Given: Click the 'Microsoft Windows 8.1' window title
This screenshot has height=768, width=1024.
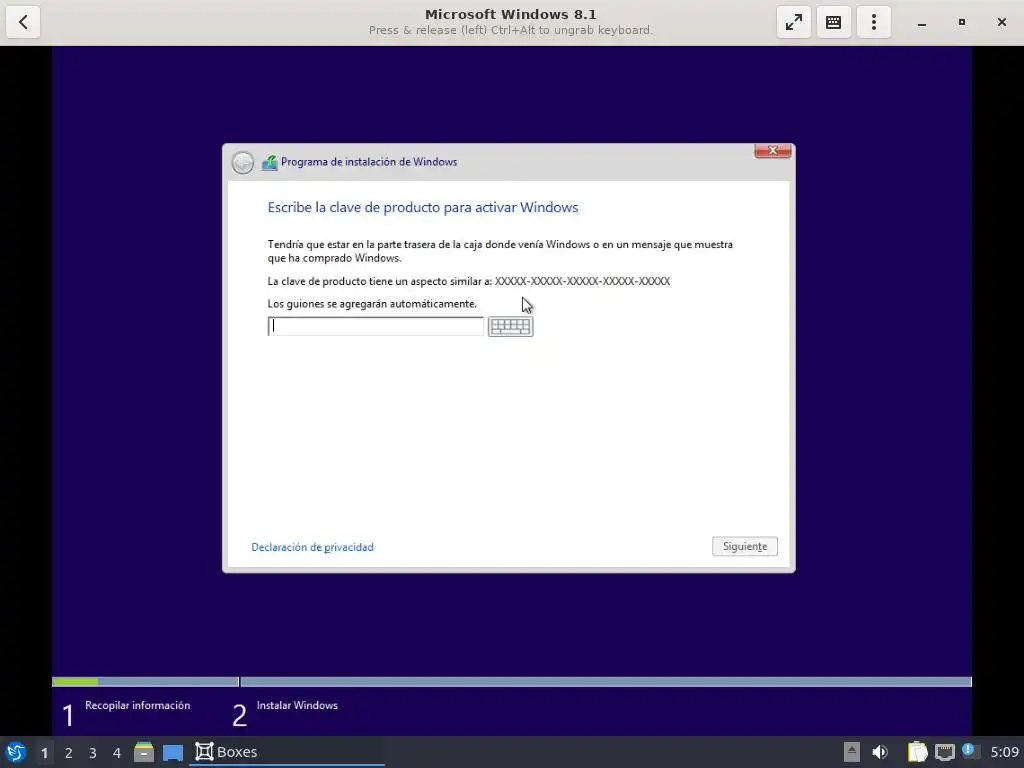Looking at the screenshot, I should (x=511, y=14).
